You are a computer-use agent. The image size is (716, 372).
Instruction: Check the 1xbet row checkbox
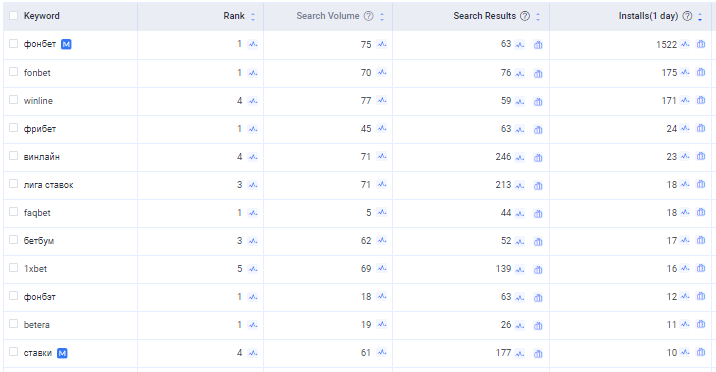(x=14, y=268)
